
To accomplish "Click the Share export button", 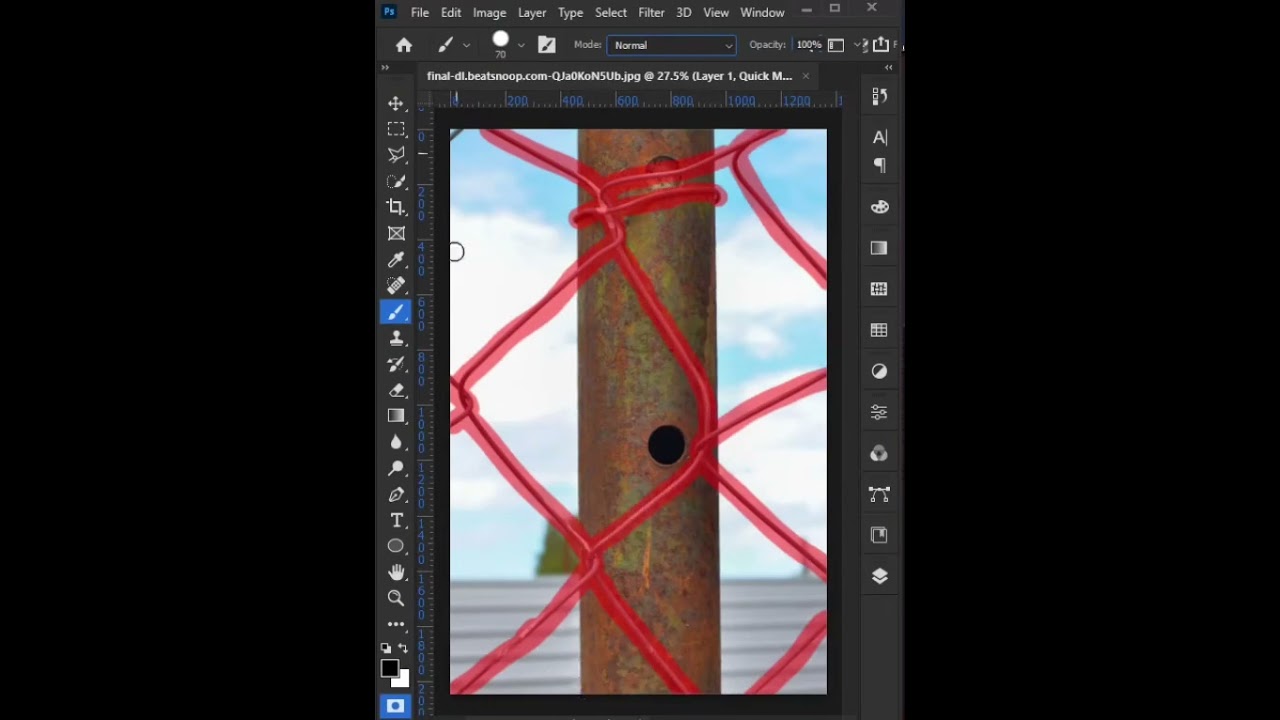I will (x=881, y=44).
